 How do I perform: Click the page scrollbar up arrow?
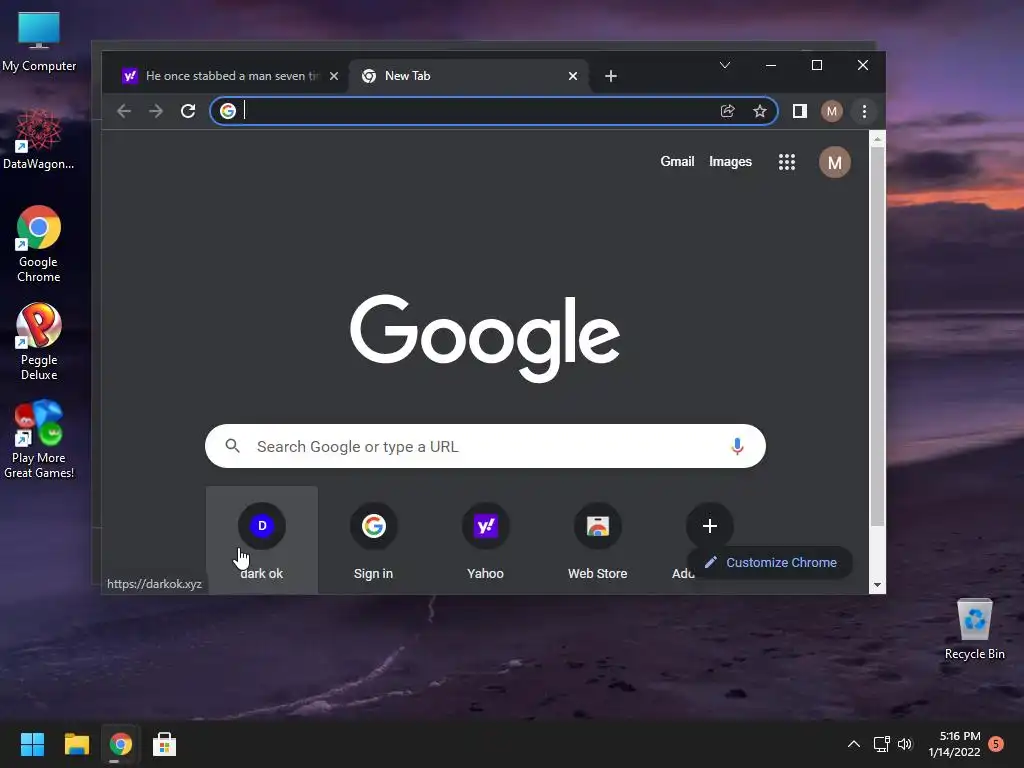tap(877, 138)
